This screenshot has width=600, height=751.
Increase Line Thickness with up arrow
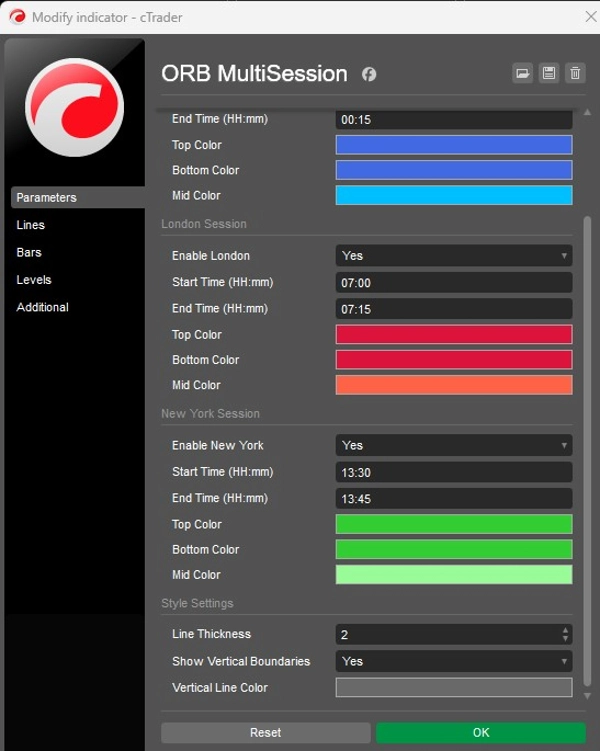click(x=566, y=630)
